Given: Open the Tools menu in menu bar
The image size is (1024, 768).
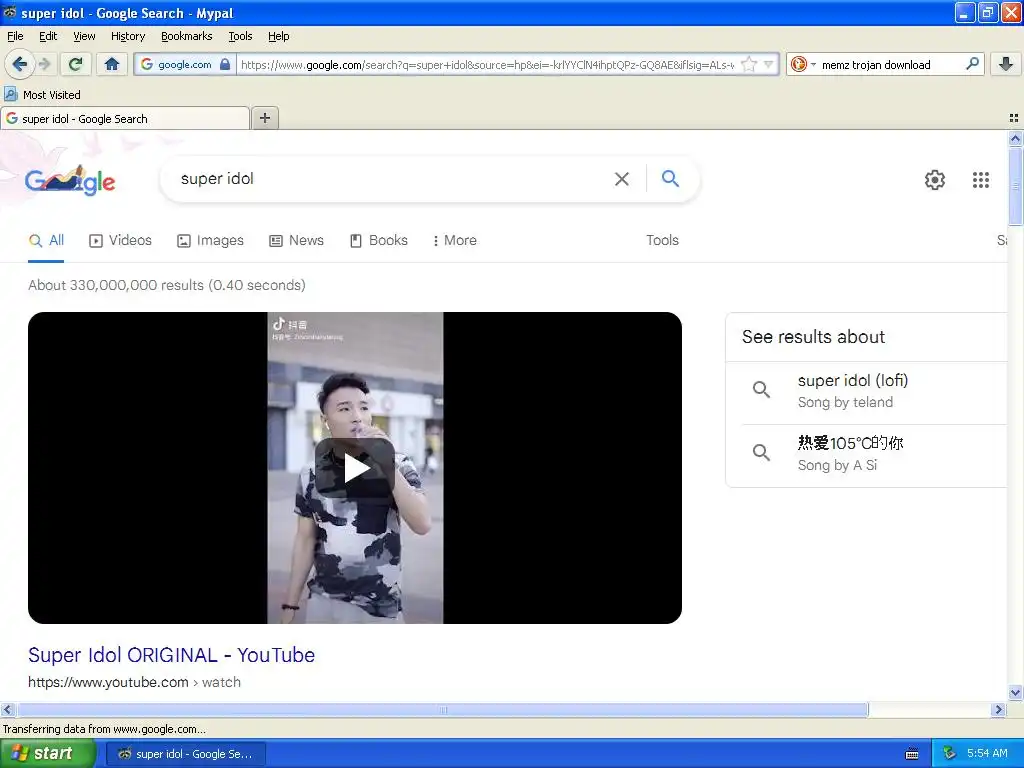Looking at the screenshot, I should pyautogui.click(x=240, y=36).
